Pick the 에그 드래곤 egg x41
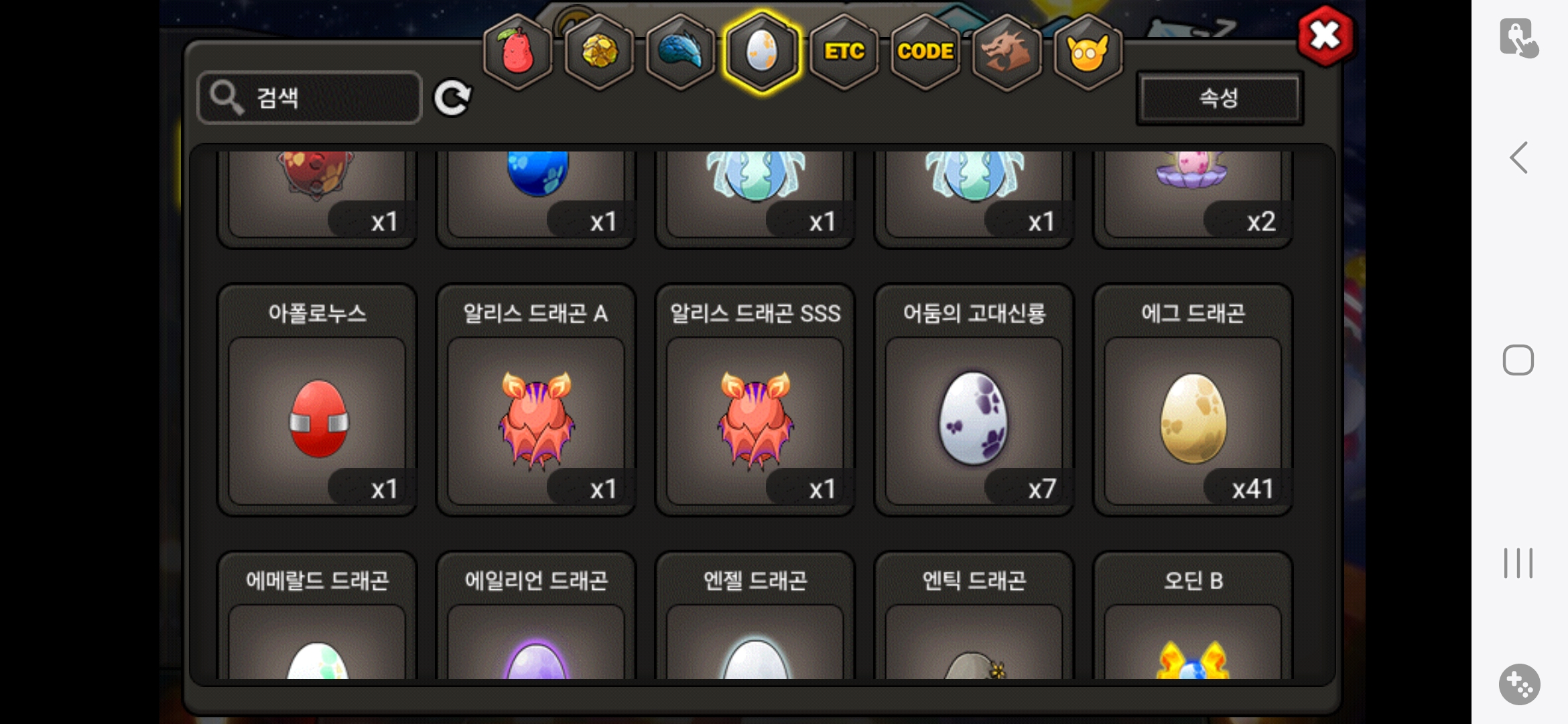The image size is (1568, 724). [x=1193, y=400]
